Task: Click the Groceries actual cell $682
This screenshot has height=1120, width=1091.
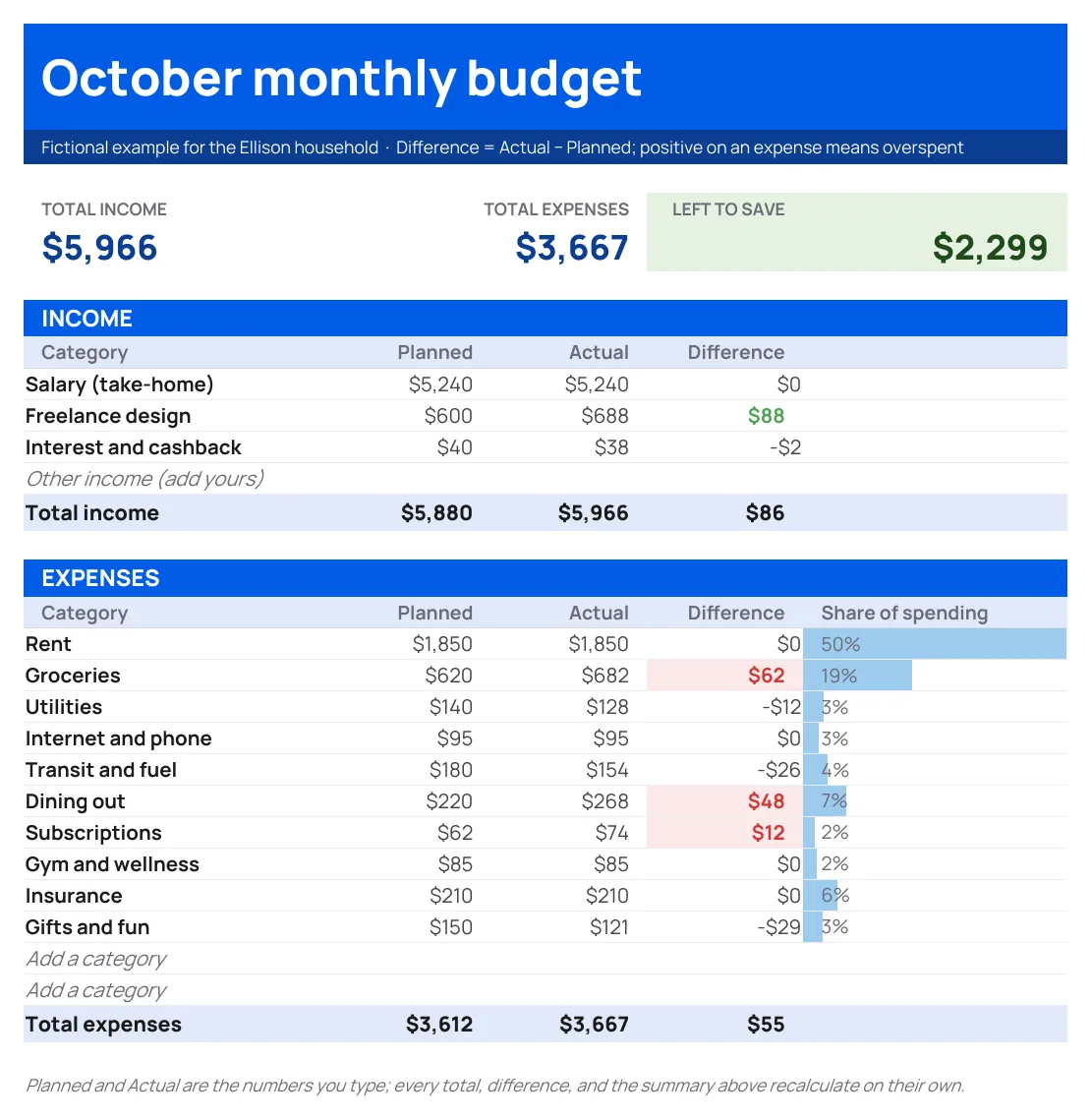Action: 604,676
